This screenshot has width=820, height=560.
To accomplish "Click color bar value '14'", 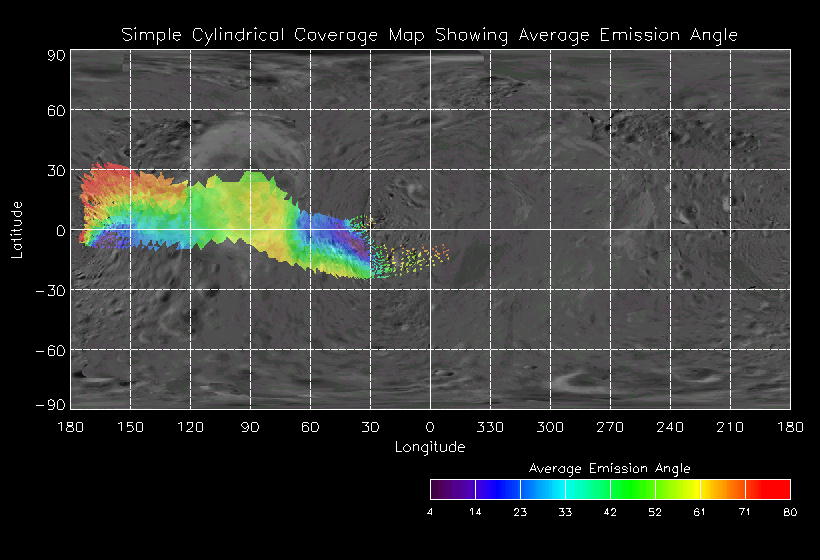I will [475, 512].
